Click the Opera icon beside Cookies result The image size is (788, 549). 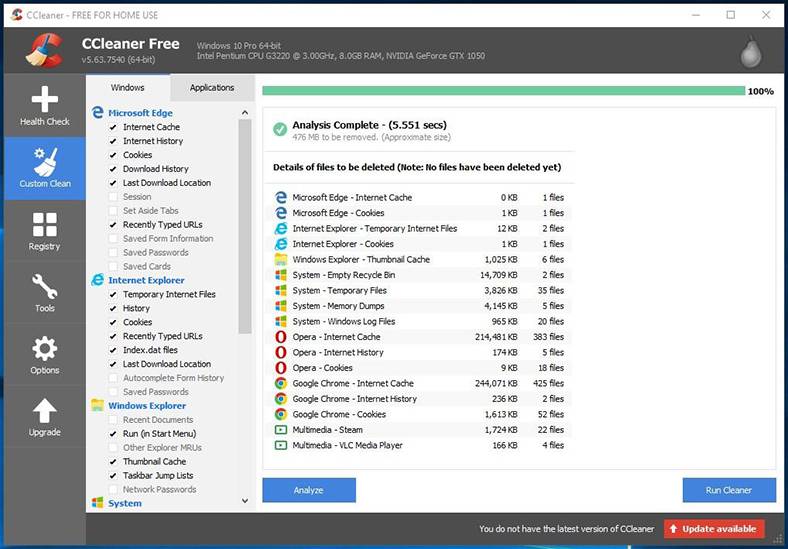point(281,368)
